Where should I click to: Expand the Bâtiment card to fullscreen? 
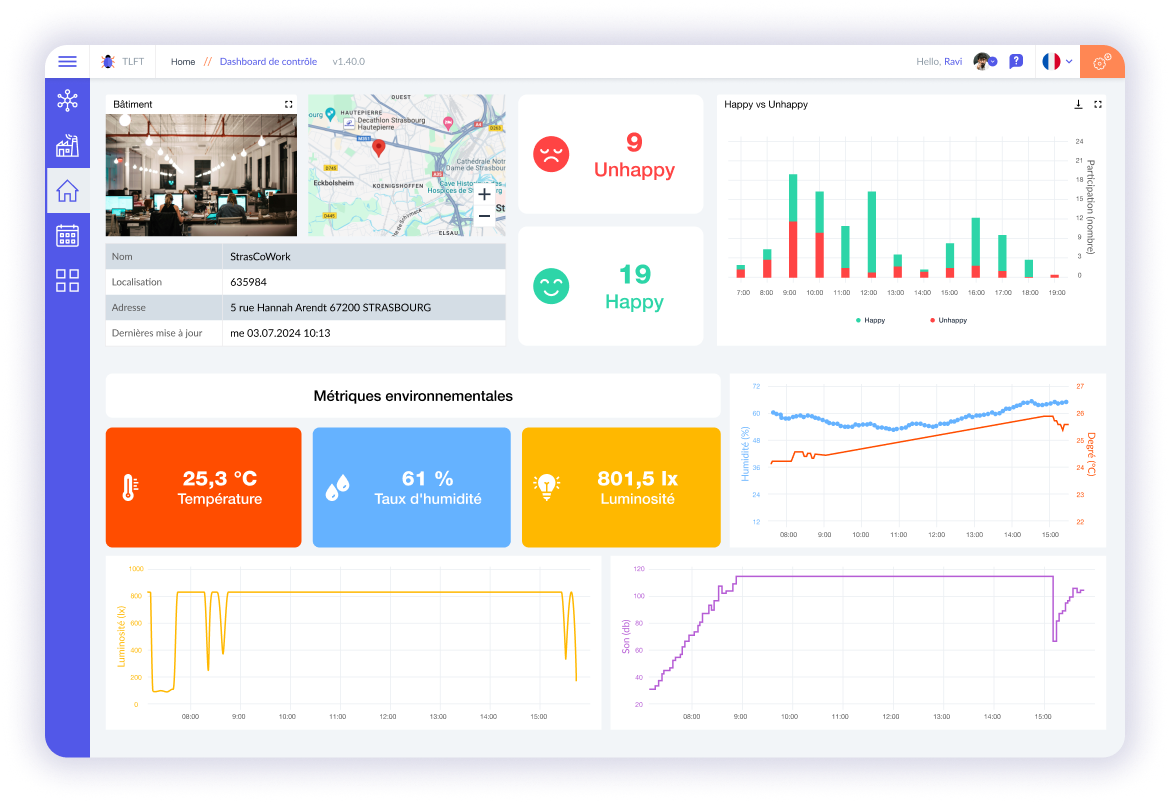pyautogui.click(x=288, y=103)
